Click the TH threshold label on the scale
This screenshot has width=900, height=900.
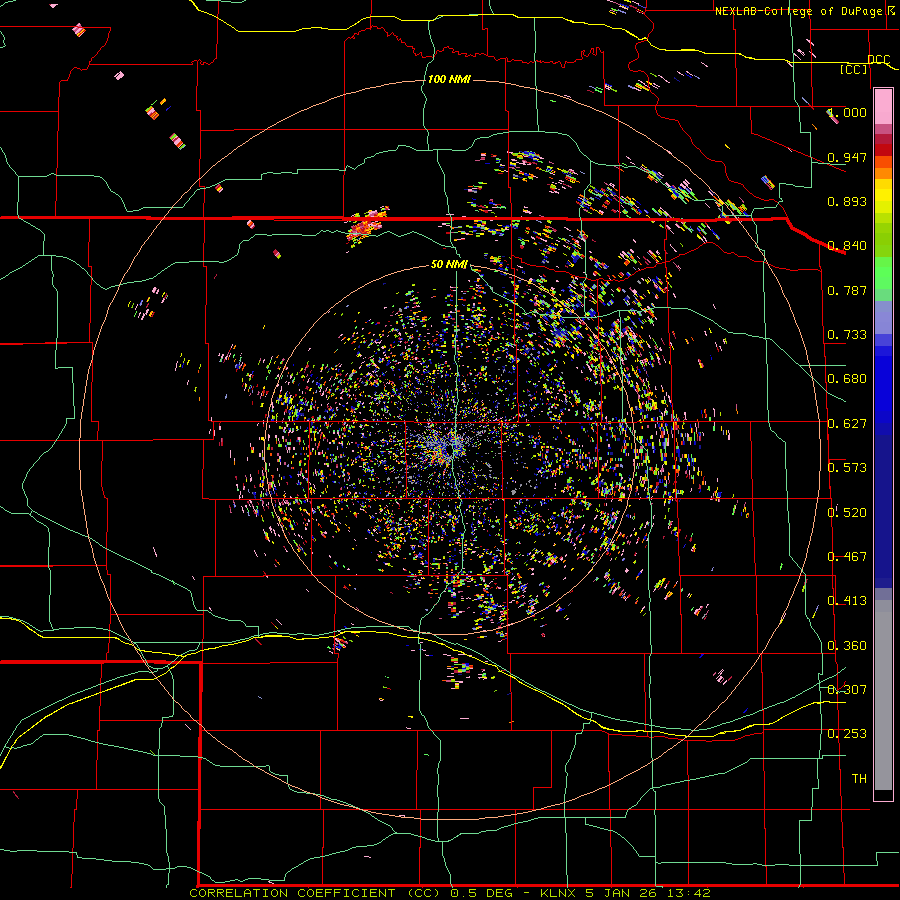point(859,778)
